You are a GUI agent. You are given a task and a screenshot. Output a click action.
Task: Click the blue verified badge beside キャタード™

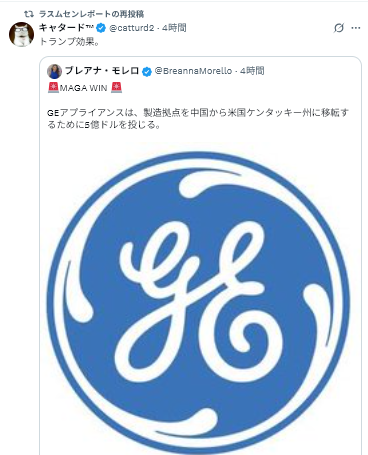(101, 28)
